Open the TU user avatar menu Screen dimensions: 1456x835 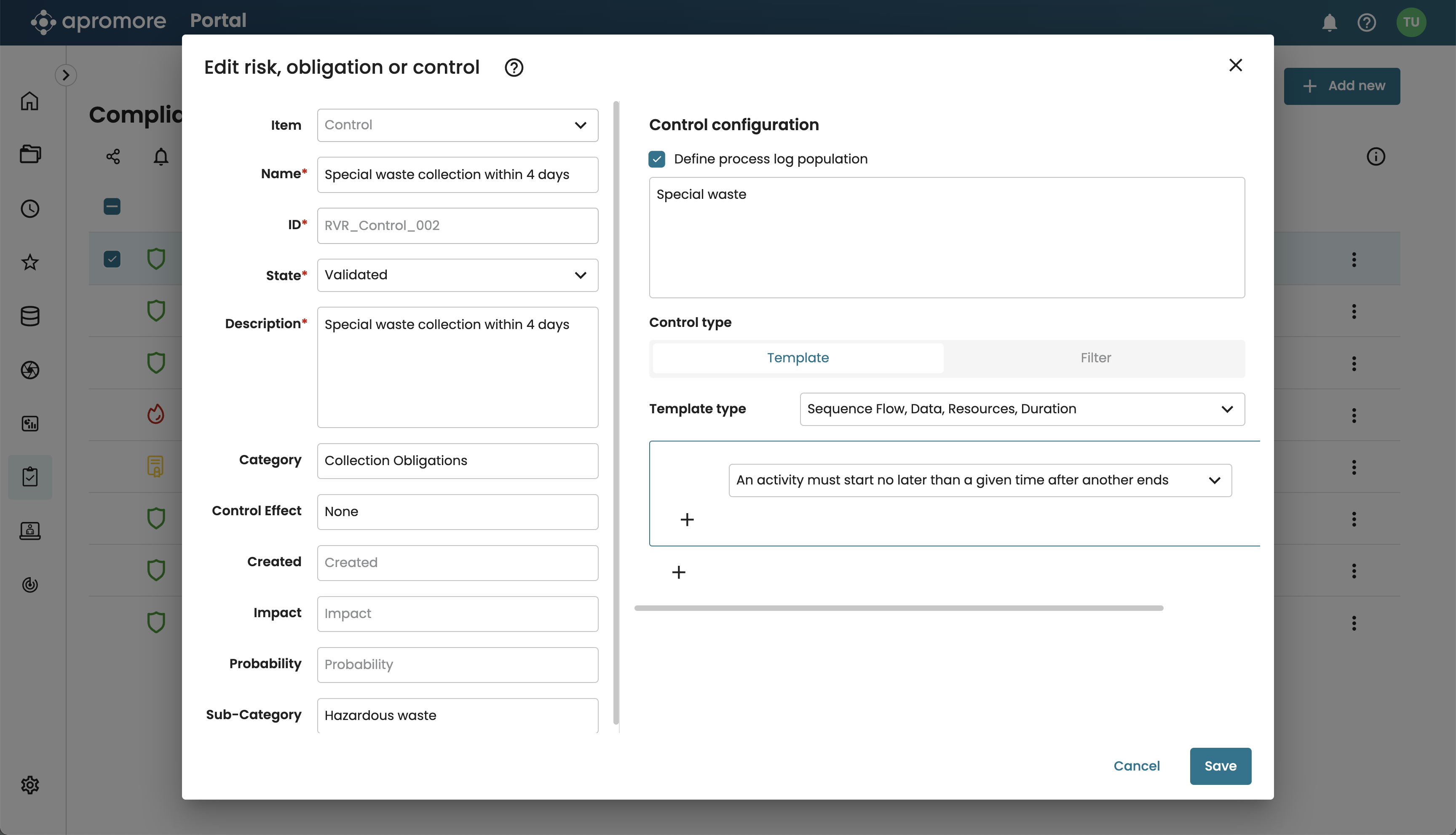[1410, 22]
